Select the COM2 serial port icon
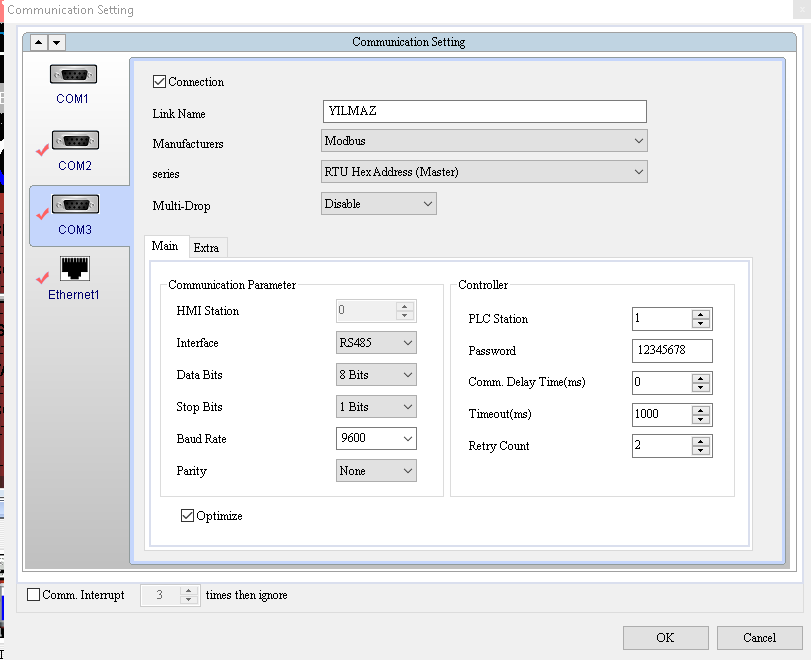This screenshot has height=660, width=811. [x=75, y=140]
